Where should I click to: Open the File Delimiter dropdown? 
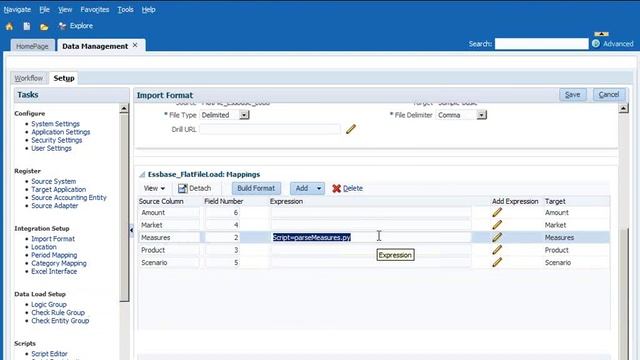click(x=482, y=115)
